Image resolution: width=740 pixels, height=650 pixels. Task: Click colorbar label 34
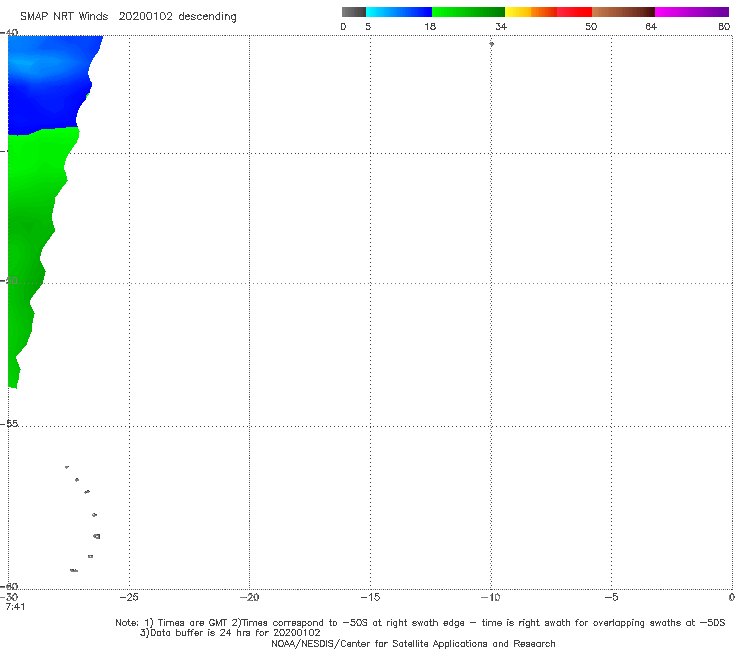click(501, 26)
